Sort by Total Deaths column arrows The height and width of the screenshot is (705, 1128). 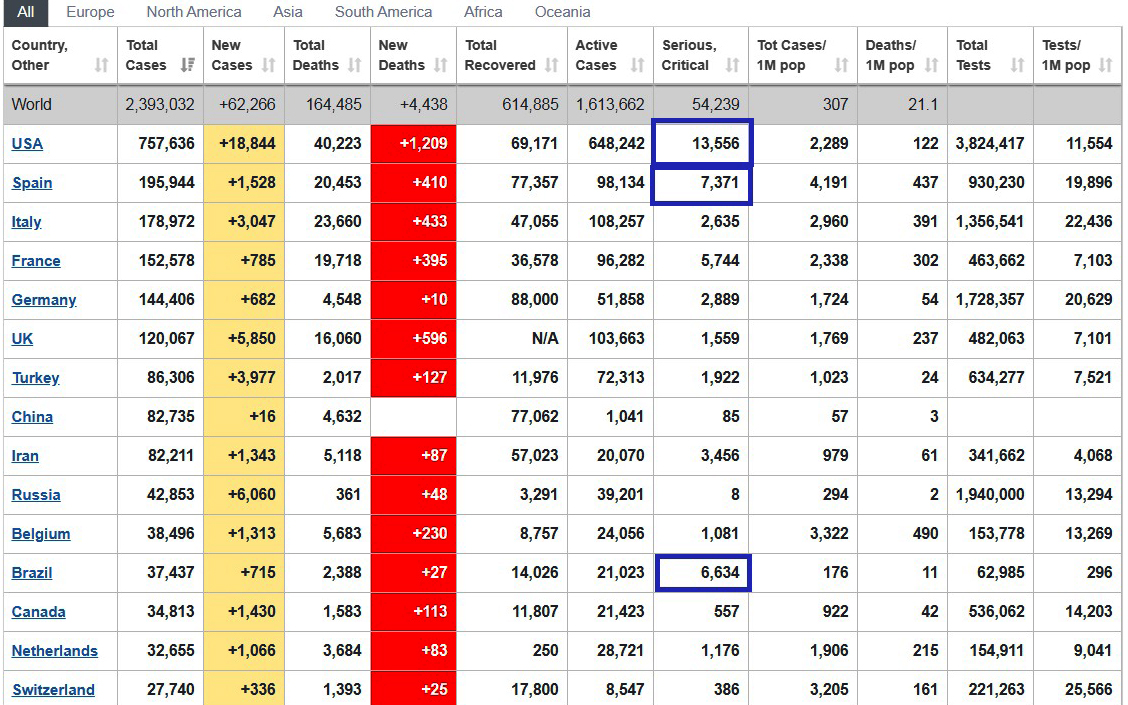(355, 65)
